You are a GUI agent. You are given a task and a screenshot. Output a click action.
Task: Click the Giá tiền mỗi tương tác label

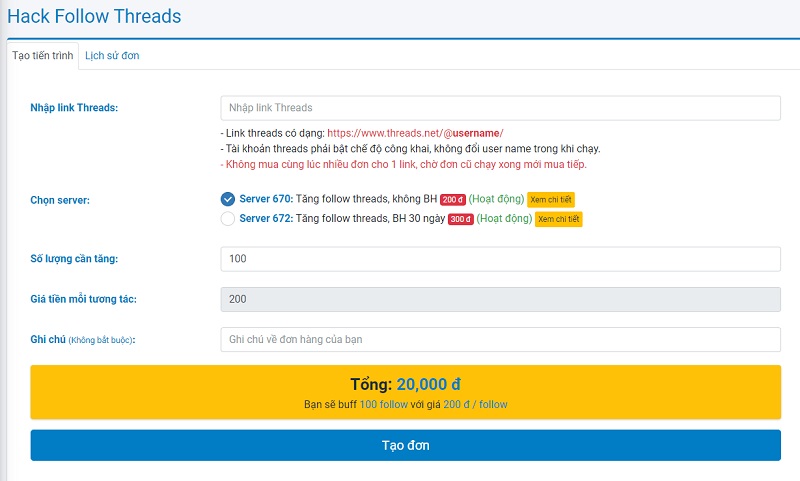point(83,299)
